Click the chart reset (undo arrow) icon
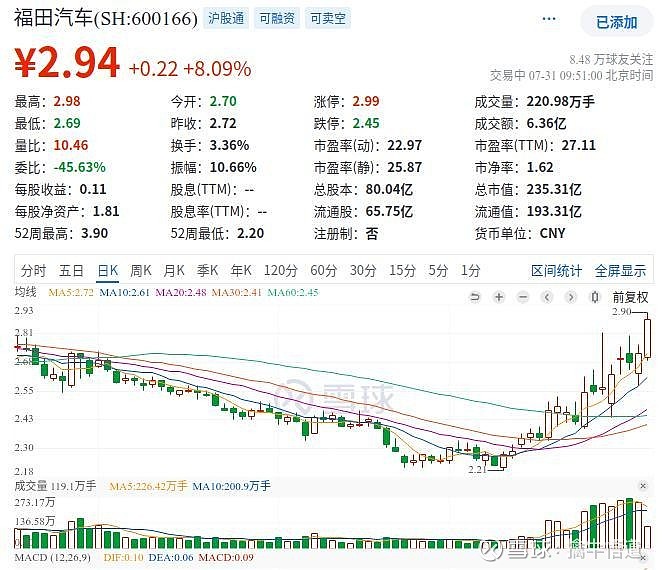662x570 pixels. 475,297
